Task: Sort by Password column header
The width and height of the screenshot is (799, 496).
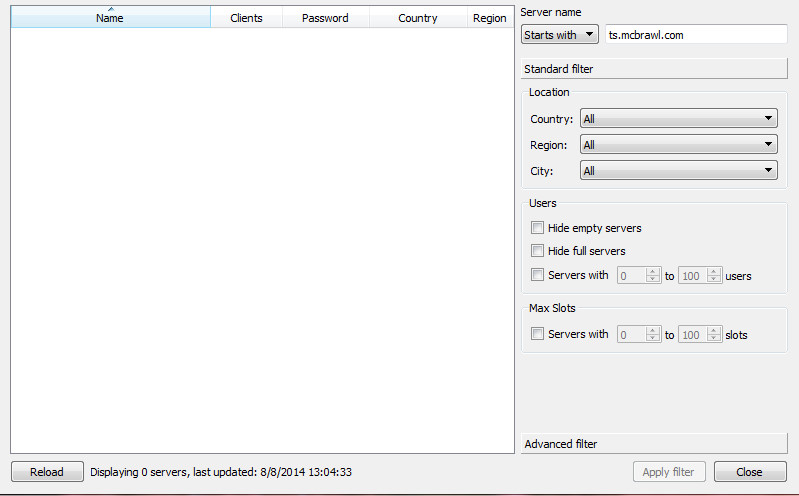Action: coord(325,18)
